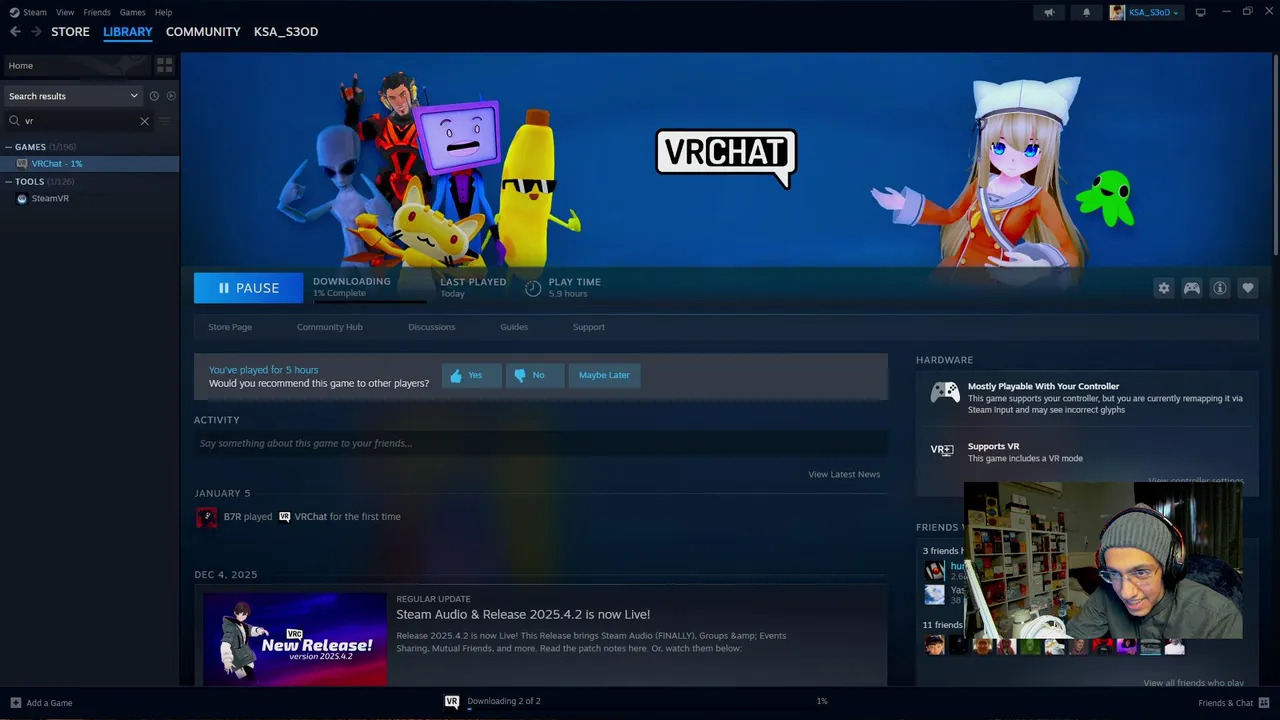Click the main page vertical scrollbar

(x=1275, y=155)
